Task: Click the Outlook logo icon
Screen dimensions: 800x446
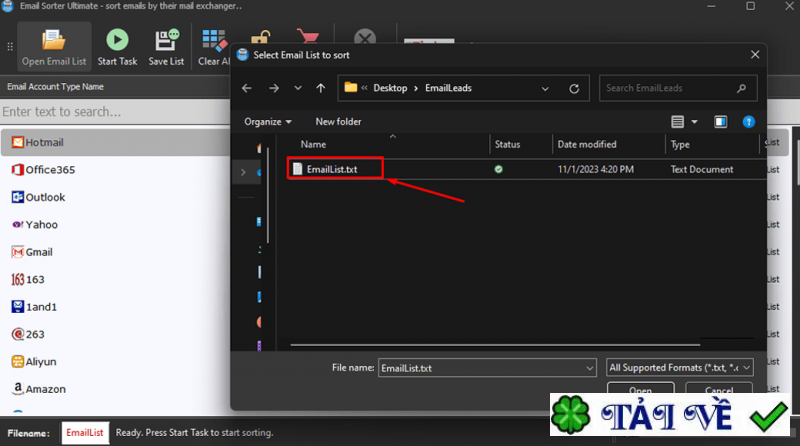Action: [x=17, y=197]
